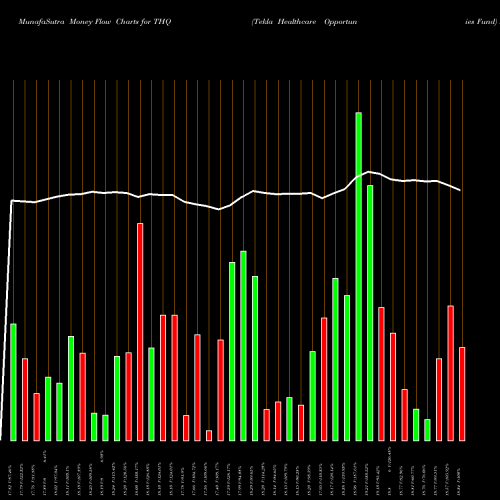Click the 'ies Fund)' text at the top right
Screen dimensions: 500x500
click(481, 22)
